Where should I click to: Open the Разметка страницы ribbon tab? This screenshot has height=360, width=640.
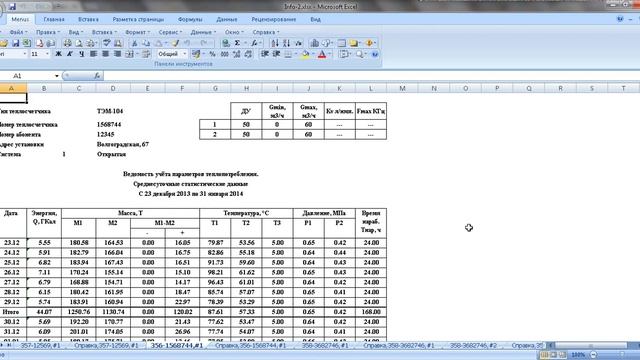click(138, 19)
